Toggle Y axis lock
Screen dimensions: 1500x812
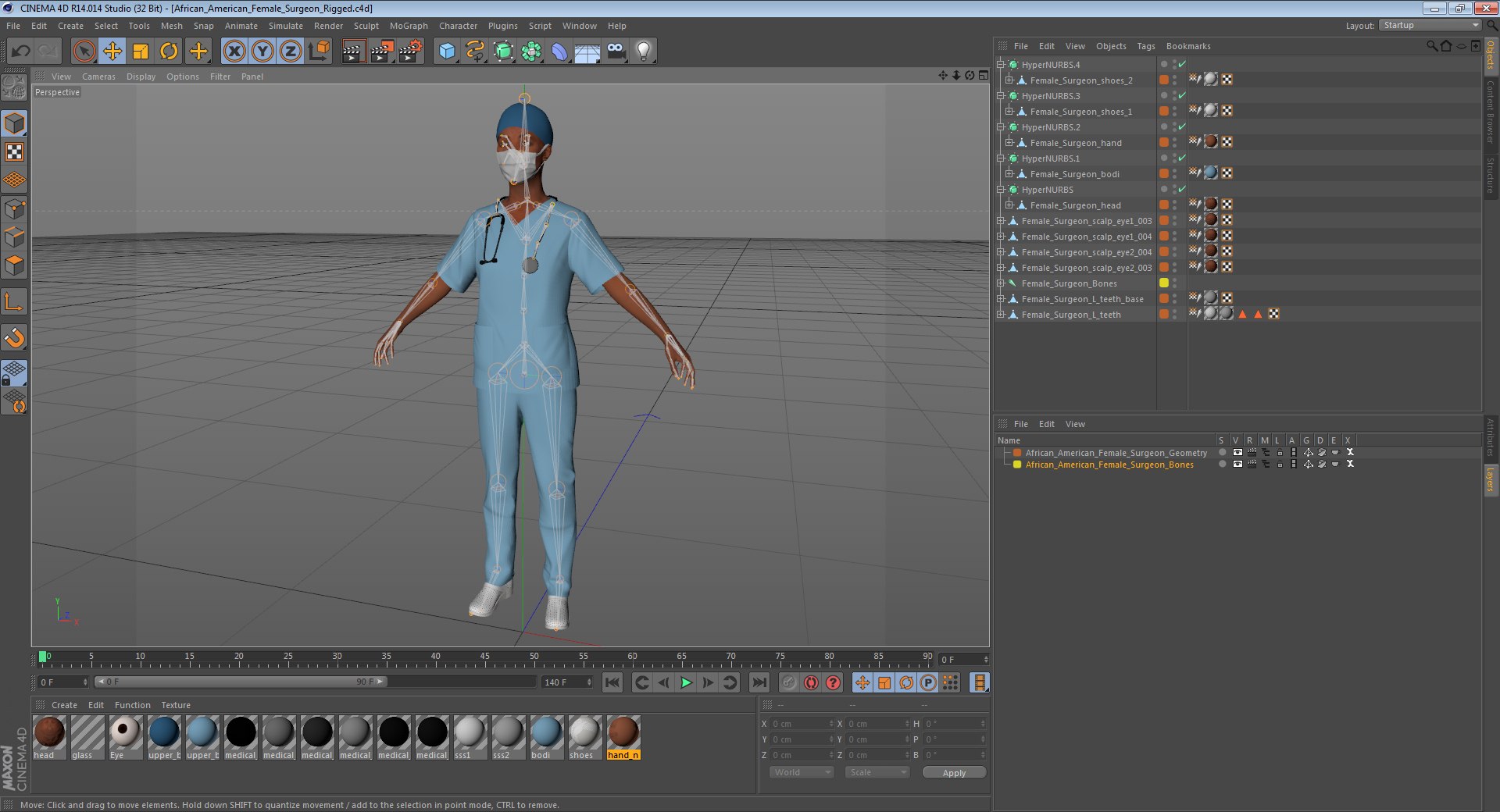click(x=262, y=52)
